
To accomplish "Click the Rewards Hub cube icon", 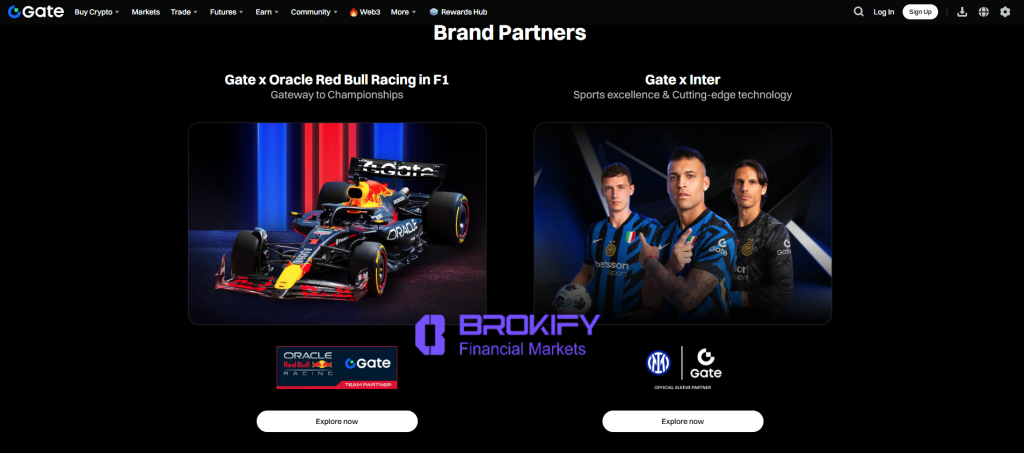I will coord(434,12).
